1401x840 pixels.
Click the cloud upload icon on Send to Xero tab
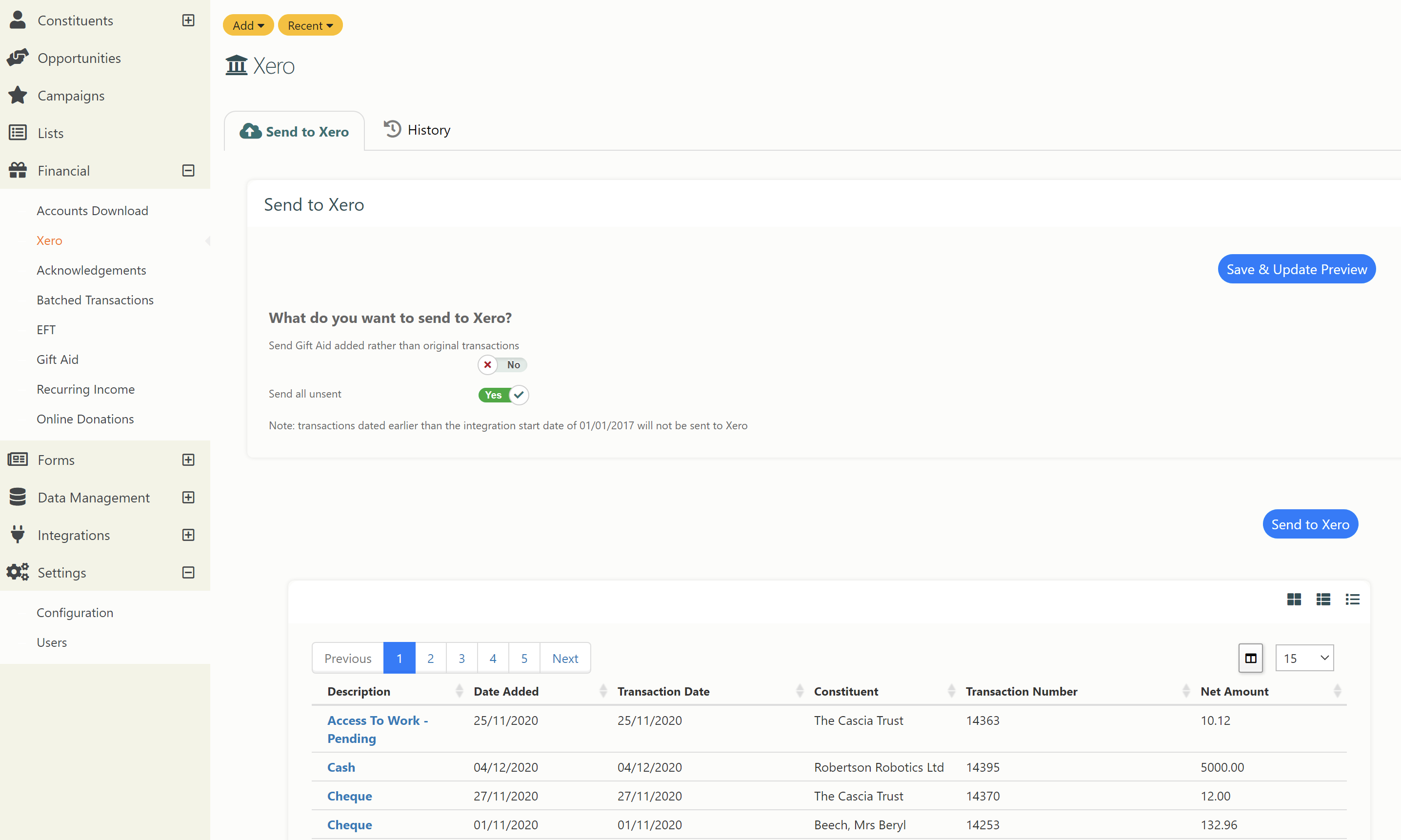(250, 131)
